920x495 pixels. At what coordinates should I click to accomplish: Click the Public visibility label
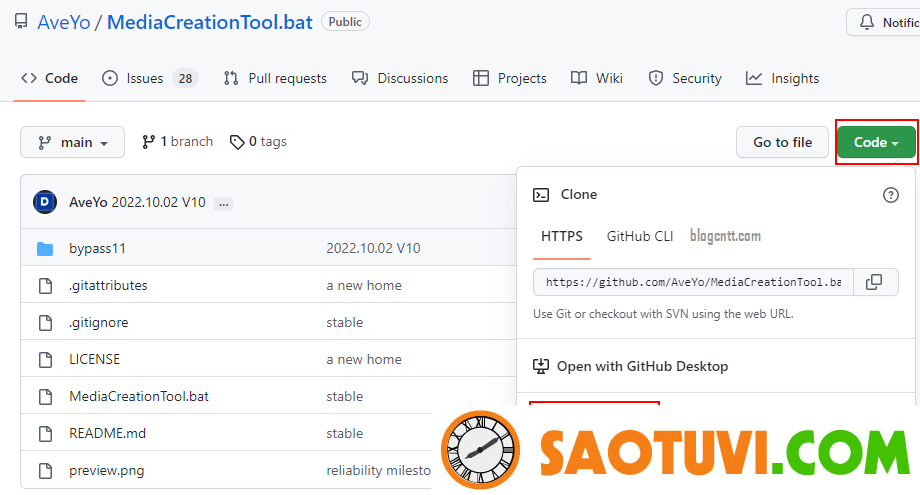[x=345, y=22]
